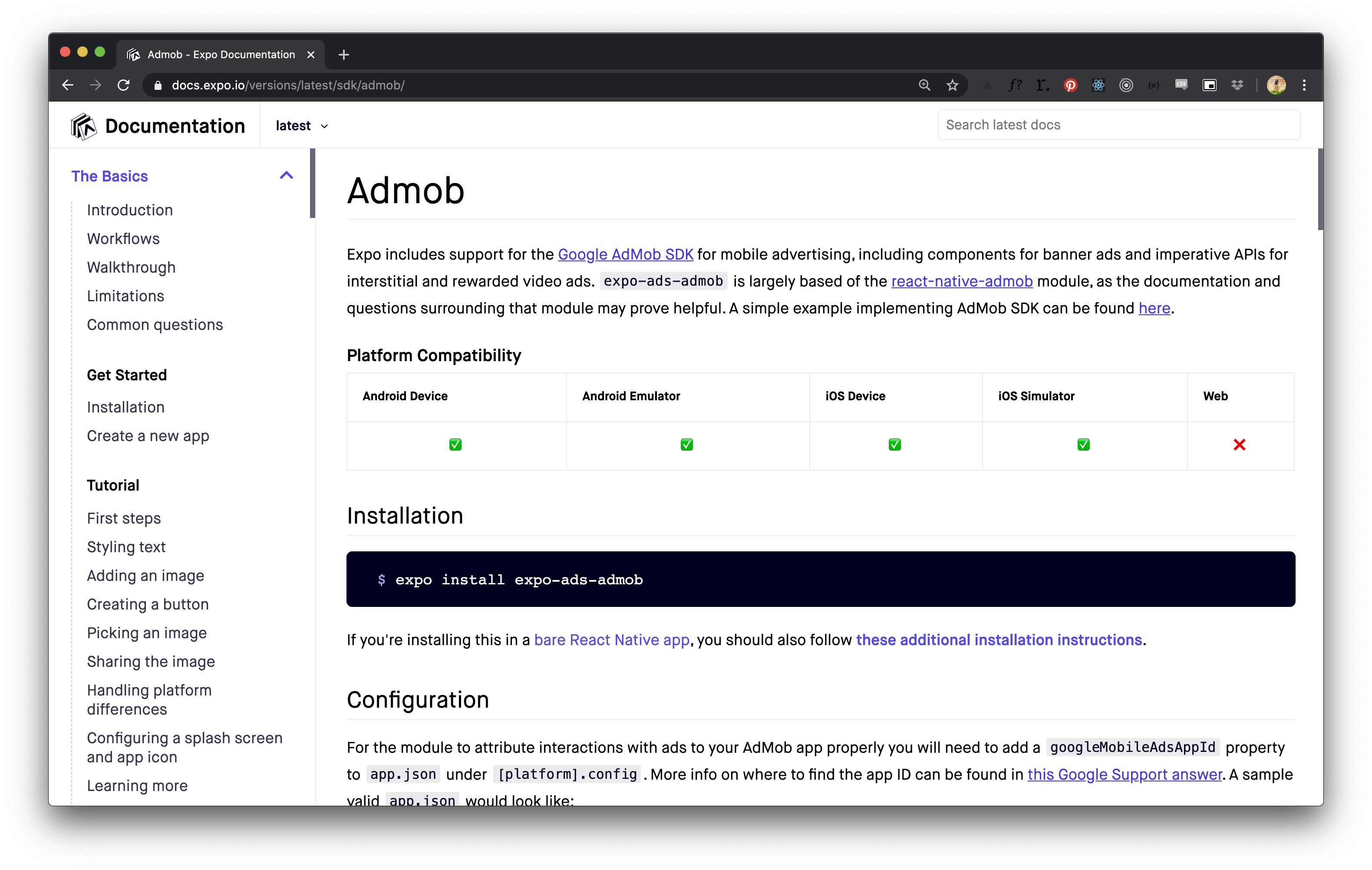The image size is (1372, 870).
Task: Click the Android Emulator green checkmark
Action: click(x=686, y=445)
